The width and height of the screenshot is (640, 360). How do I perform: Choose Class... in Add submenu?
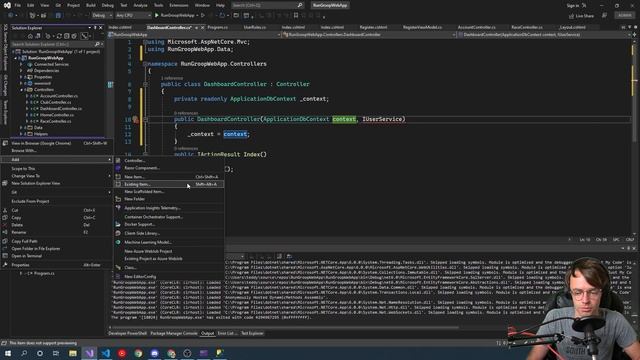[168, 268]
